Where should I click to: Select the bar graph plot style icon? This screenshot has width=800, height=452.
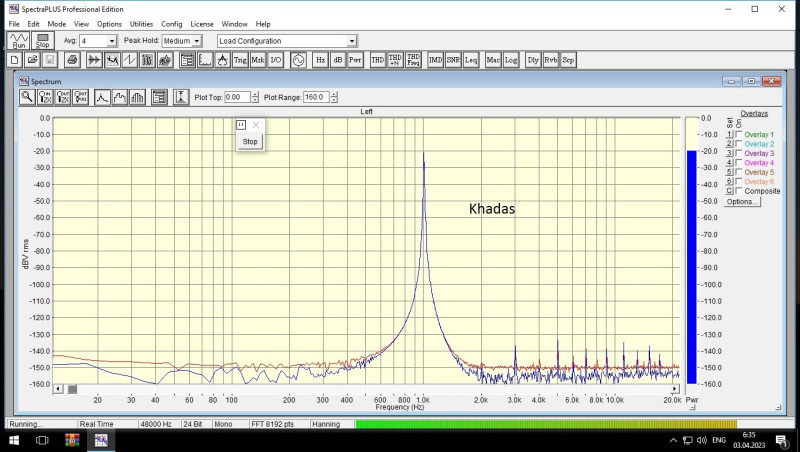coord(137,97)
